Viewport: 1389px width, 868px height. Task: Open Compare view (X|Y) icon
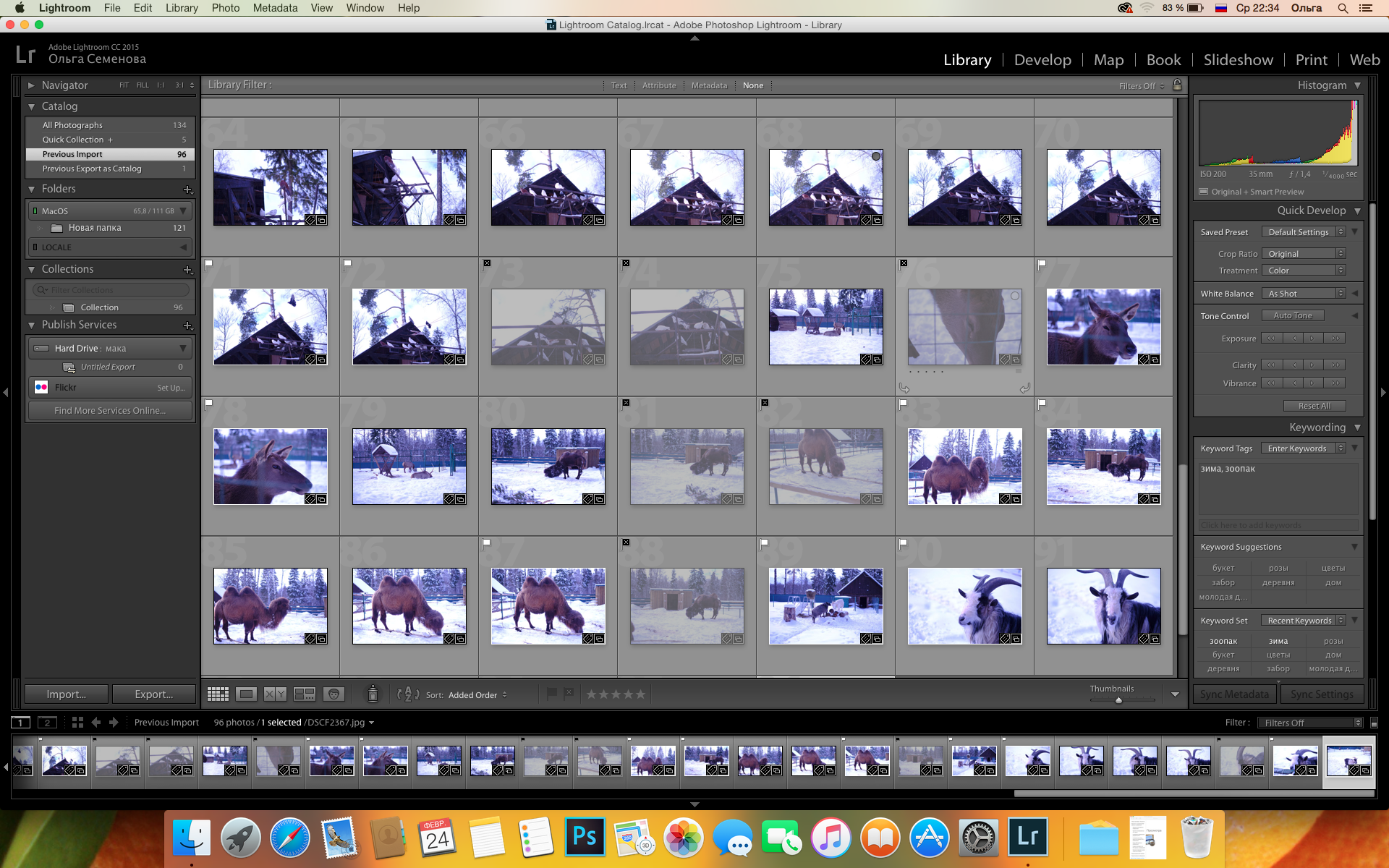(275, 694)
